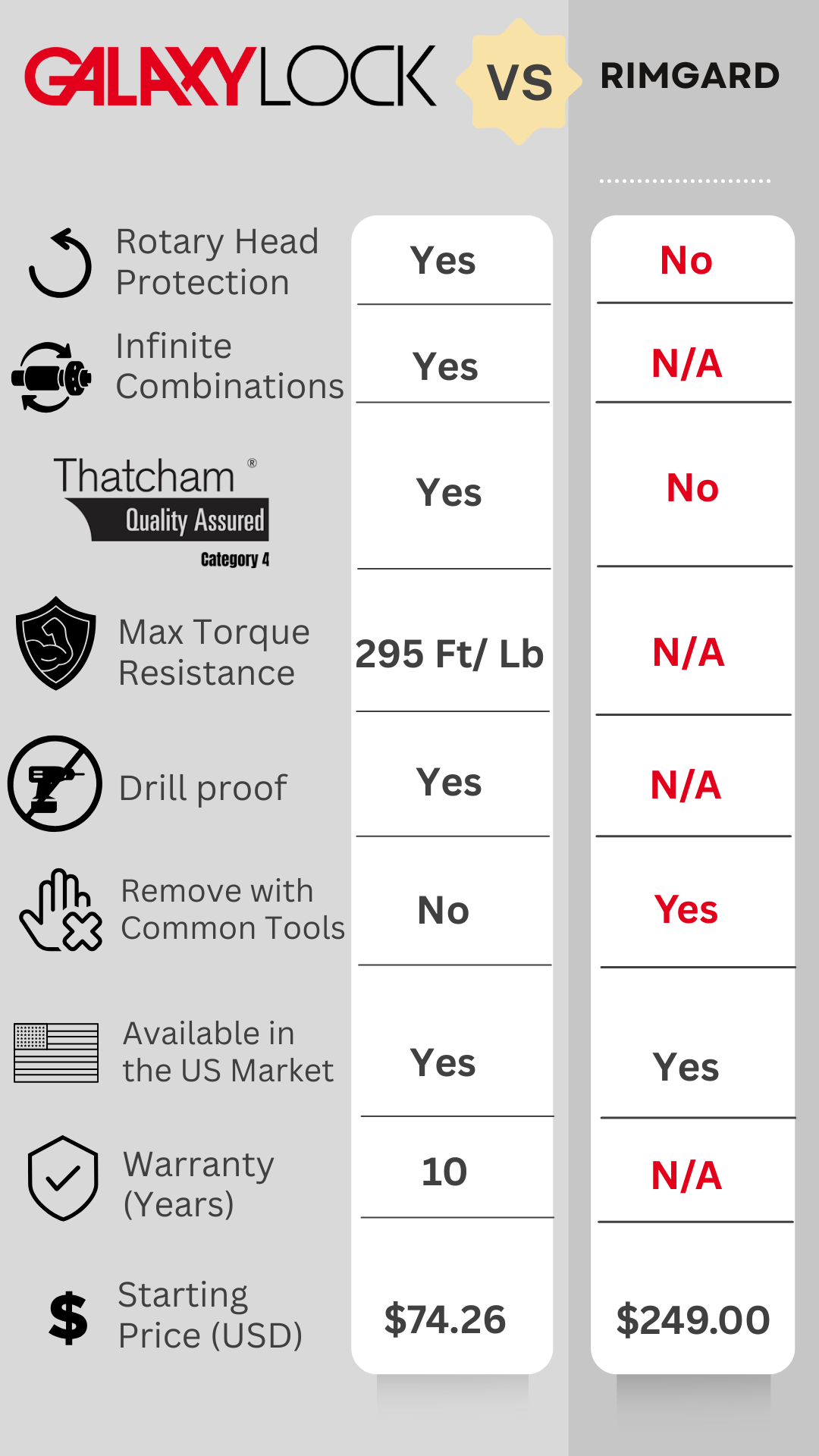
Task: Click GalaxyLock's 10 year warranty value
Action: (444, 1172)
